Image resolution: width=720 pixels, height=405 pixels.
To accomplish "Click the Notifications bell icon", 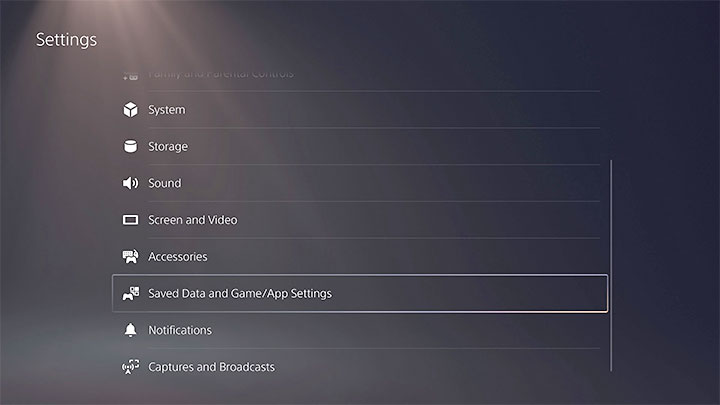I will (x=129, y=330).
